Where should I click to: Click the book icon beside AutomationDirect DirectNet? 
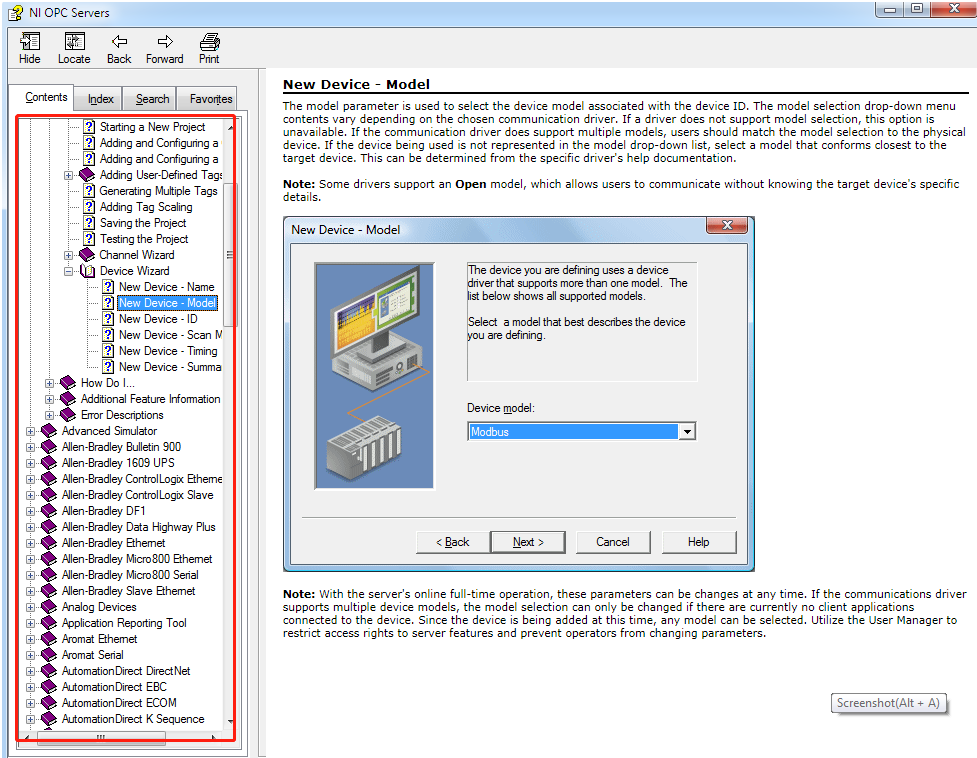point(49,671)
